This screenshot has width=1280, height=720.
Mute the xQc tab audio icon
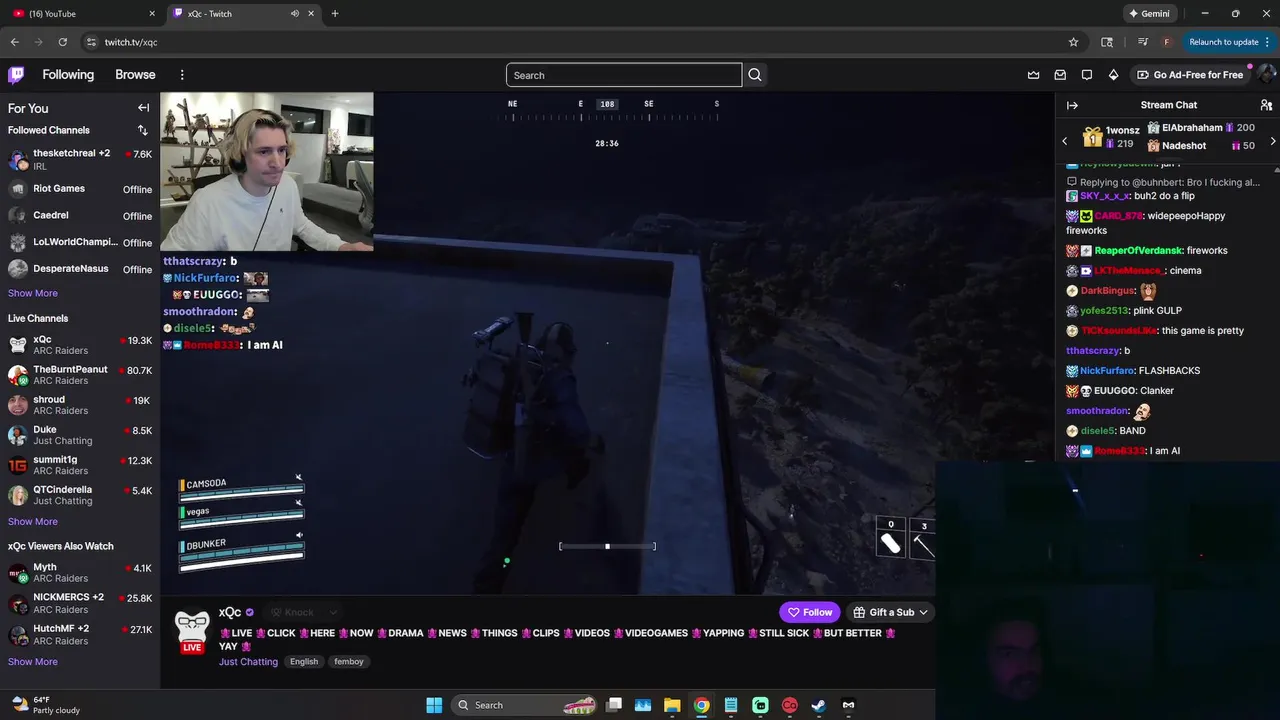pyautogui.click(x=294, y=13)
